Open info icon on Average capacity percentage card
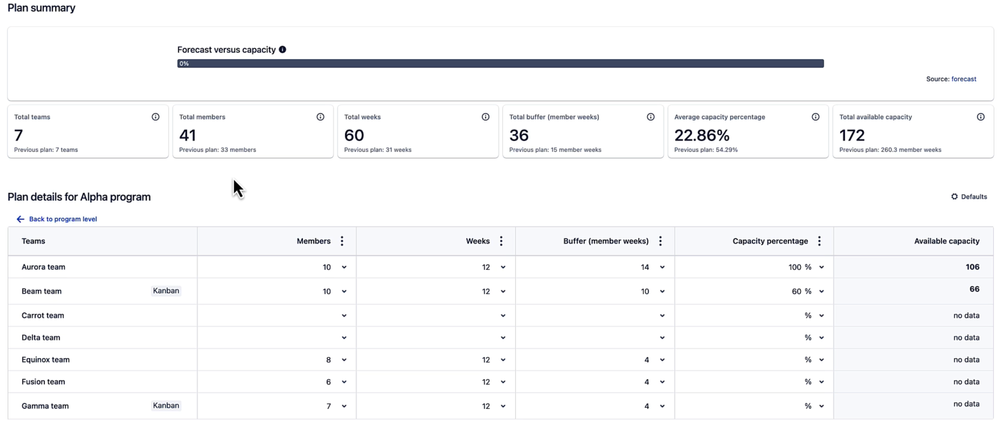Image resolution: width=999 pixels, height=423 pixels. 816,117
